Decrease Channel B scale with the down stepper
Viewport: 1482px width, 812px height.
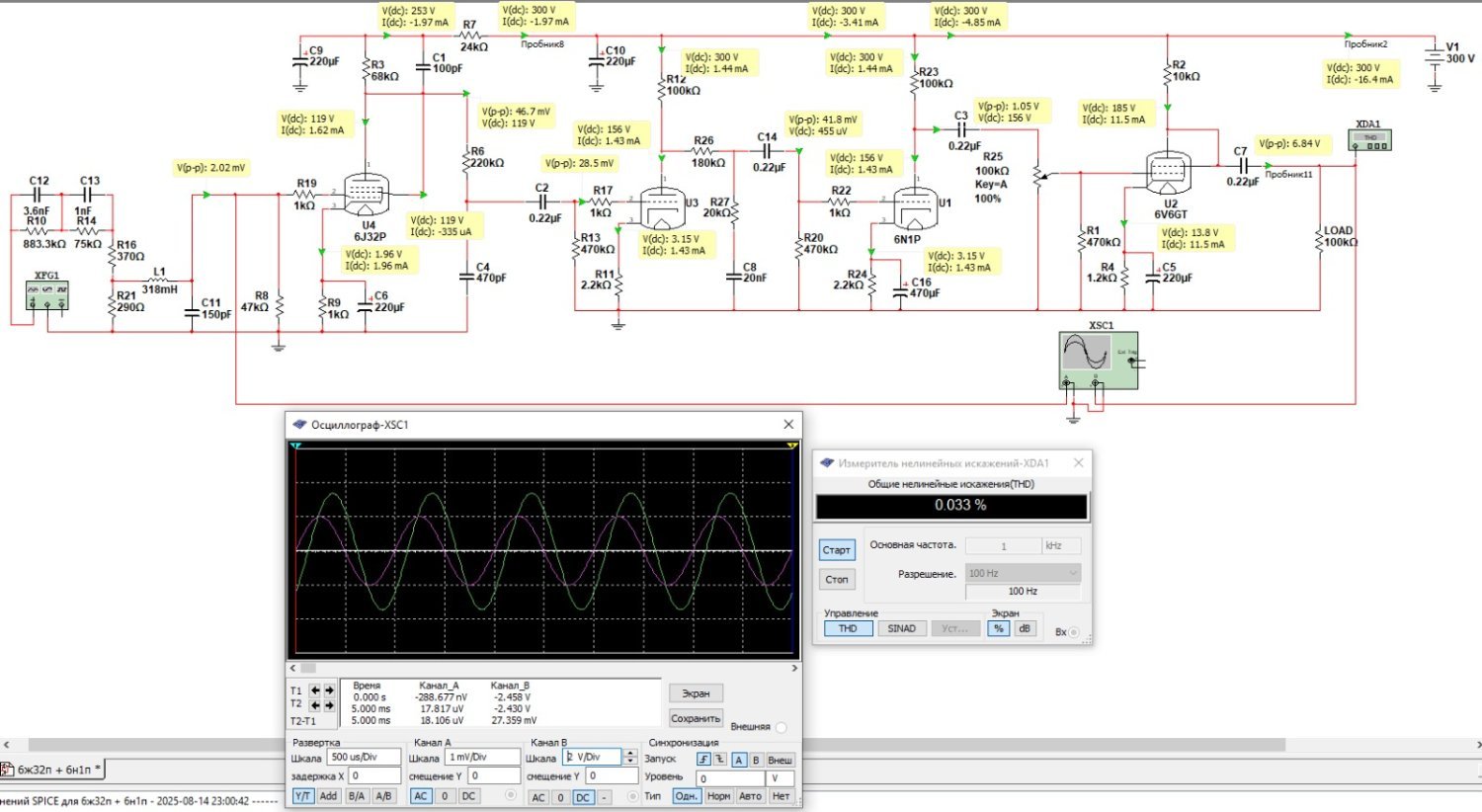coord(630,762)
